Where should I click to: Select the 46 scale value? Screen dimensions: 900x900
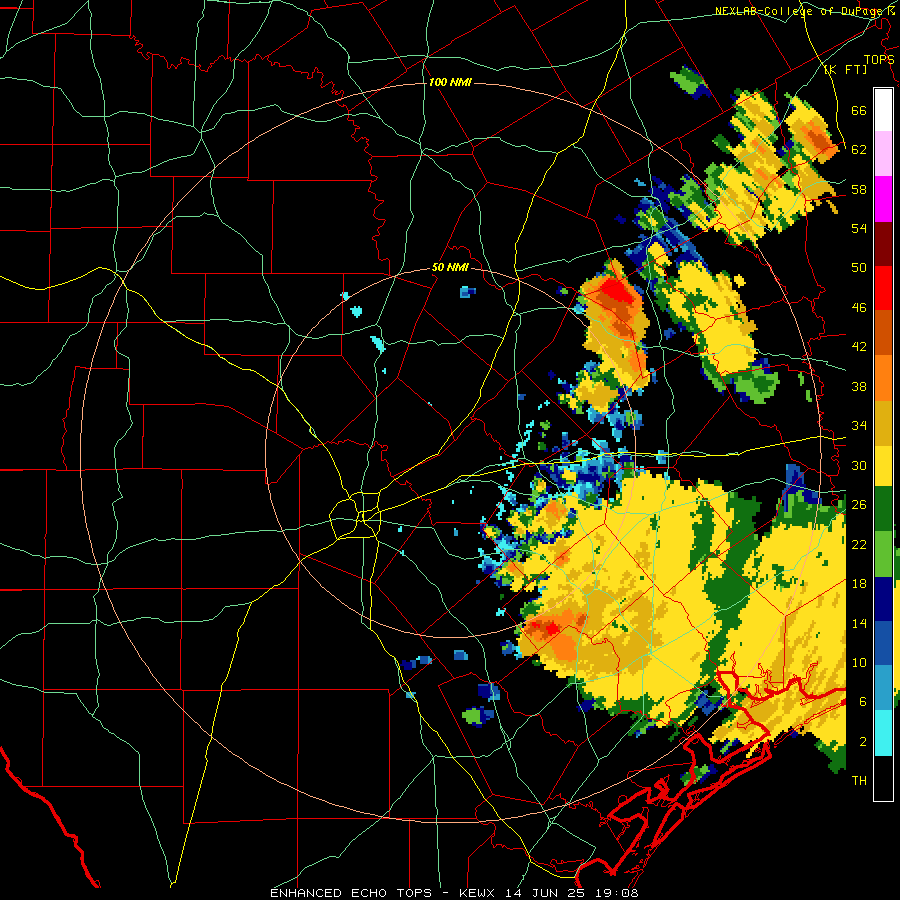click(859, 308)
